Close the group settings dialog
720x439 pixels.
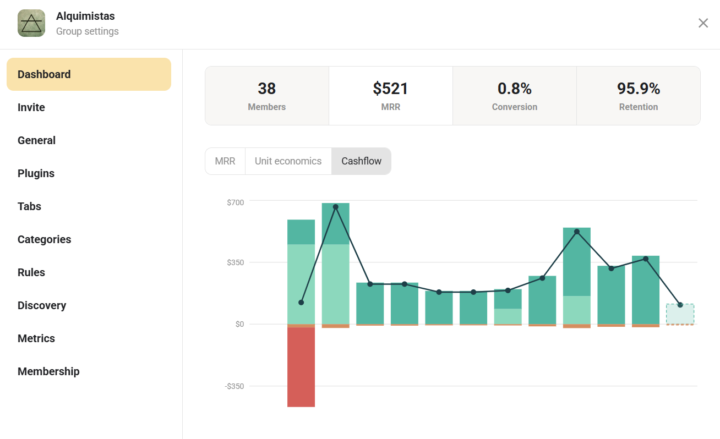[x=703, y=23]
